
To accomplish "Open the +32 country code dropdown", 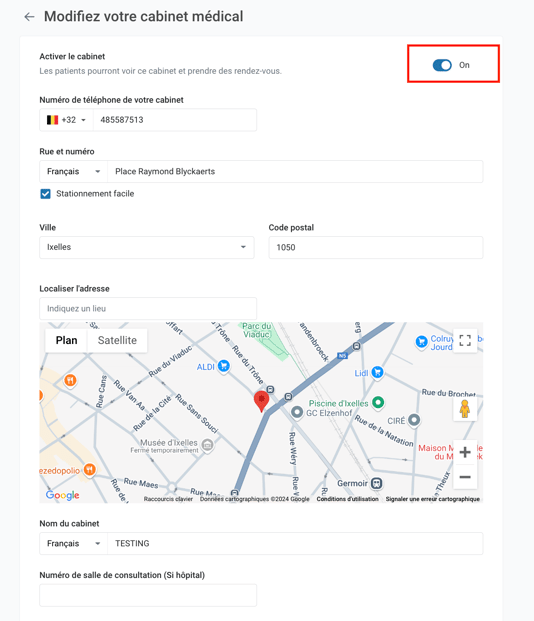I will 66,120.
